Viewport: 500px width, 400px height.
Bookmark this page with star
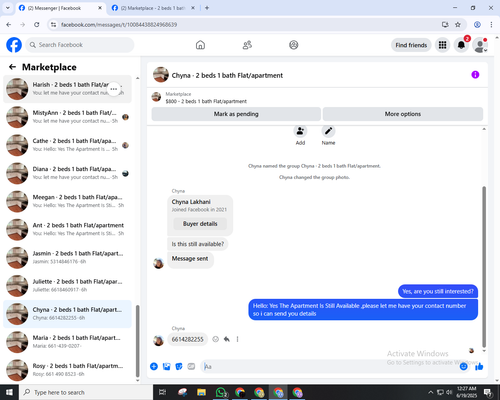tap(458, 25)
